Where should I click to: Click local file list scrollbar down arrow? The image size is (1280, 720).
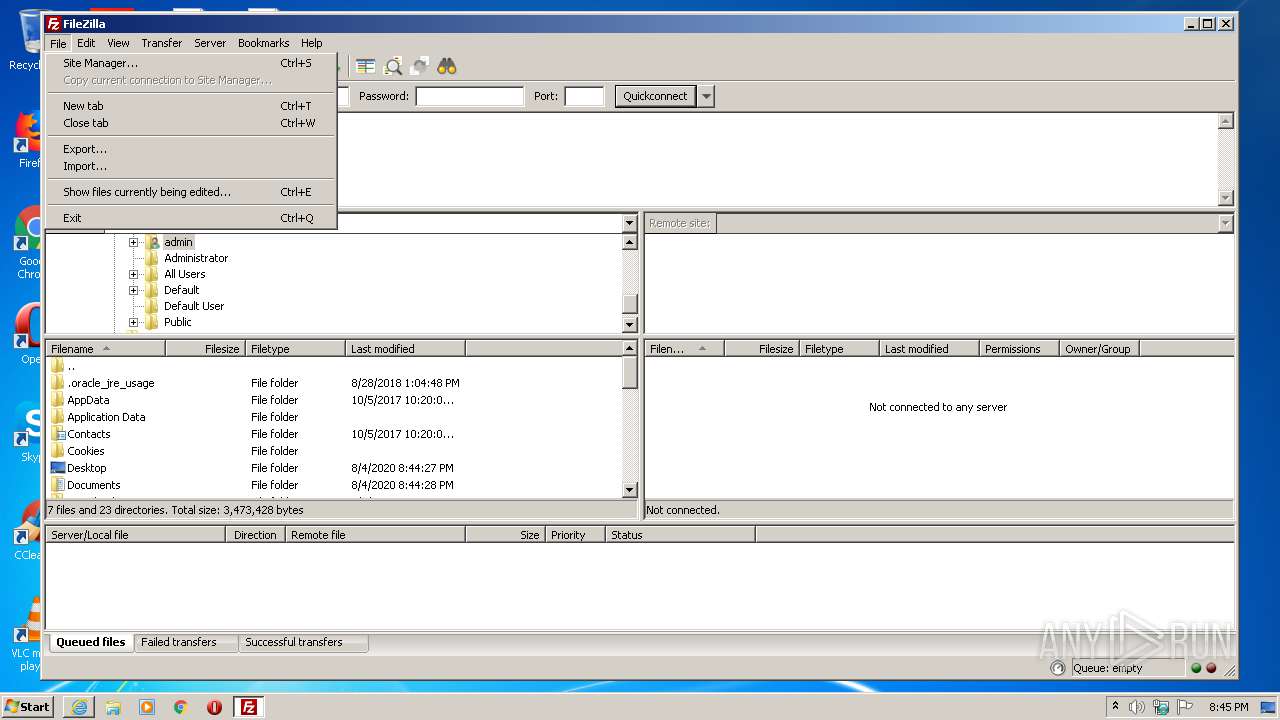630,490
